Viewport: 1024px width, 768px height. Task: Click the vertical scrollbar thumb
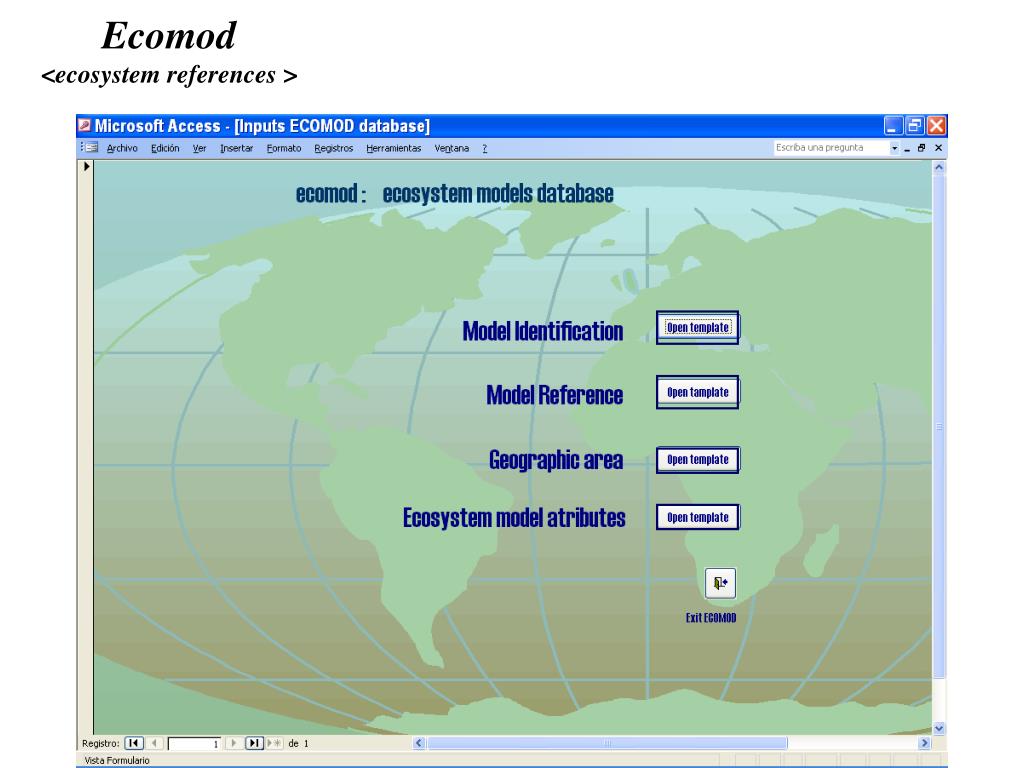pyautogui.click(x=939, y=426)
